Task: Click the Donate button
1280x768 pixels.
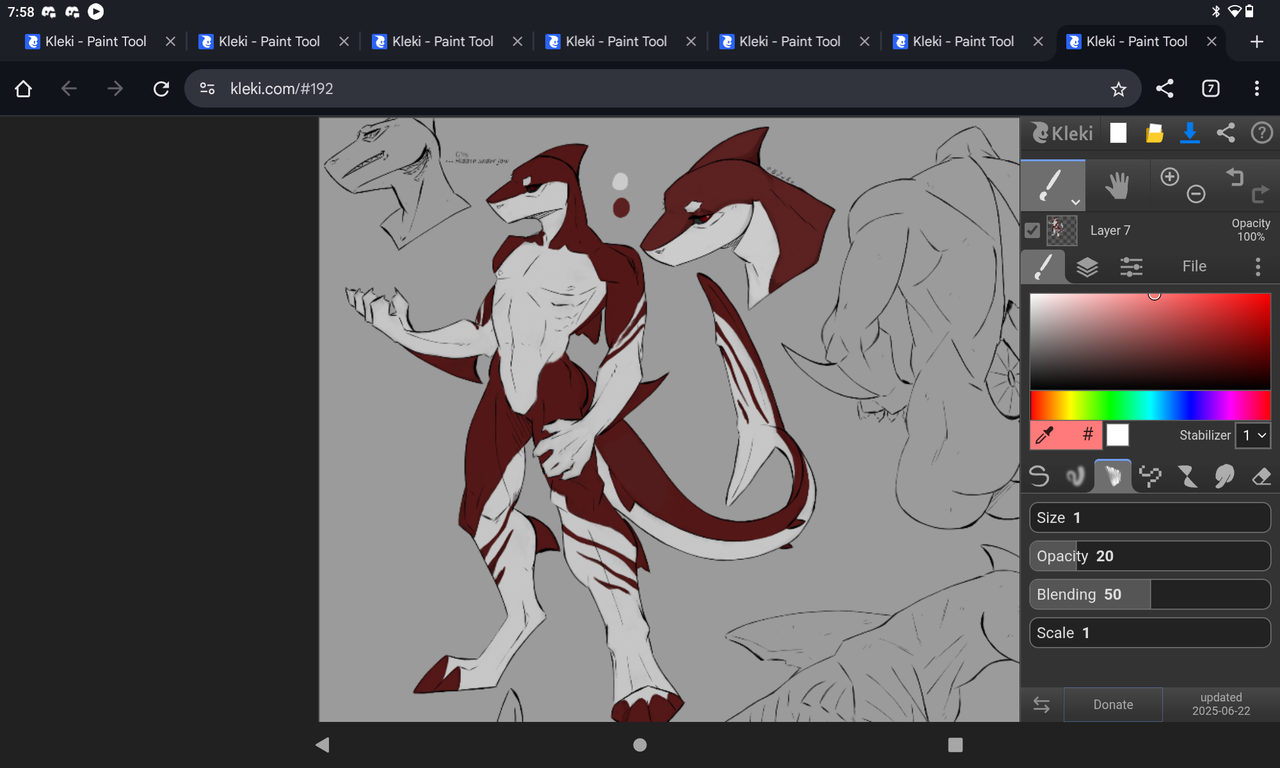Action: [1113, 705]
